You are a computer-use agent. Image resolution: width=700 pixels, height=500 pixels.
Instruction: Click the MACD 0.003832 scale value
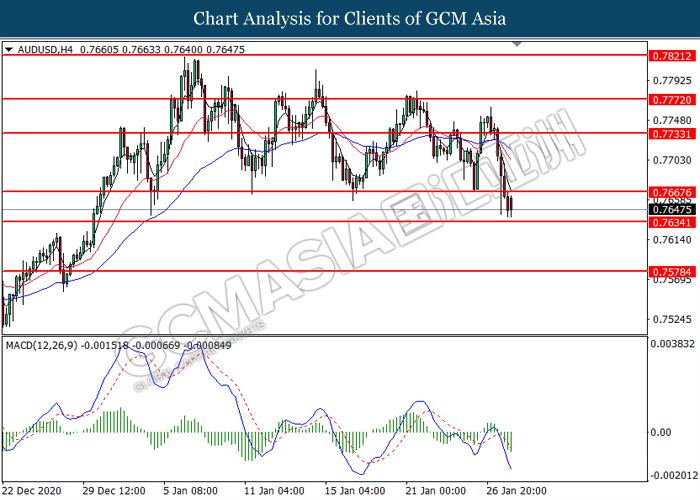(x=672, y=344)
